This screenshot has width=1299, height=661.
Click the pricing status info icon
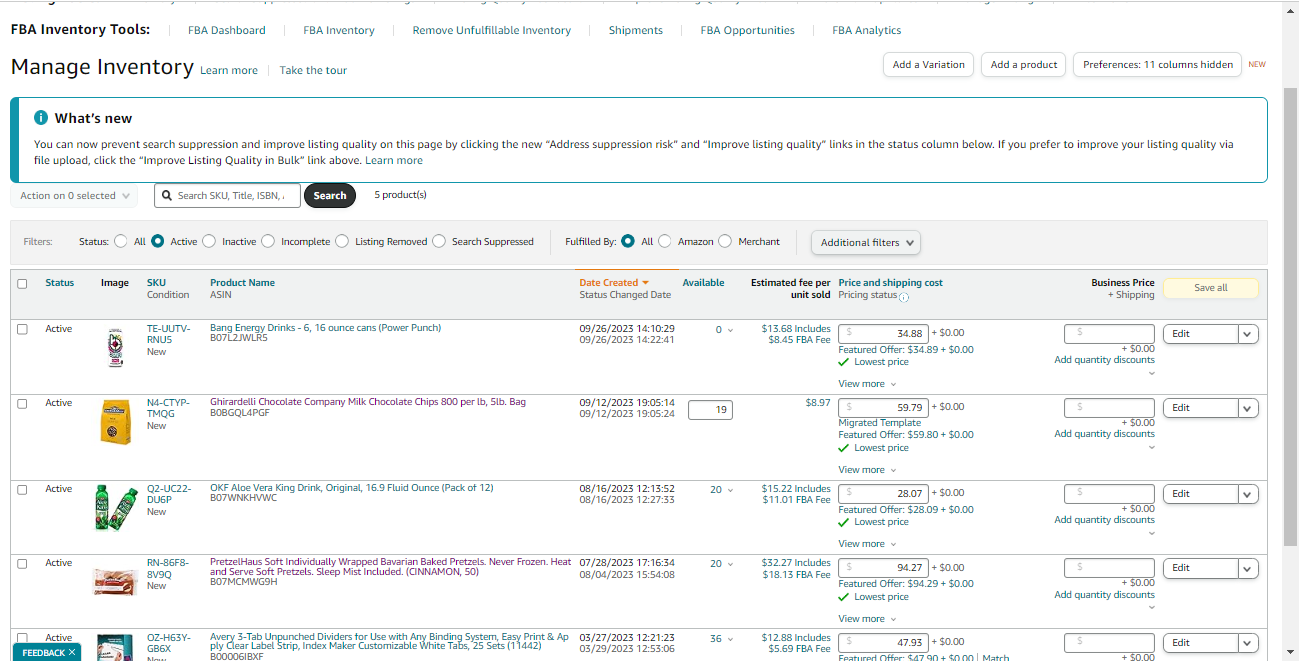[904, 297]
